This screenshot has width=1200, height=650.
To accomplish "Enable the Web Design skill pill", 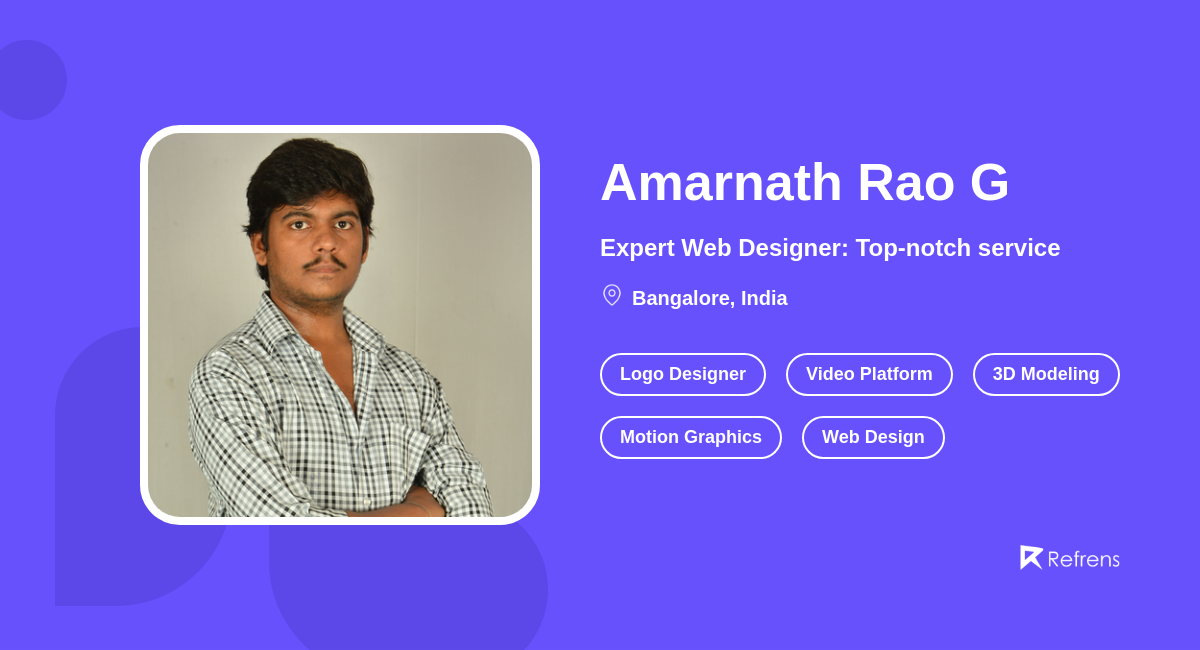I will pyautogui.click(x=873, y=437).
